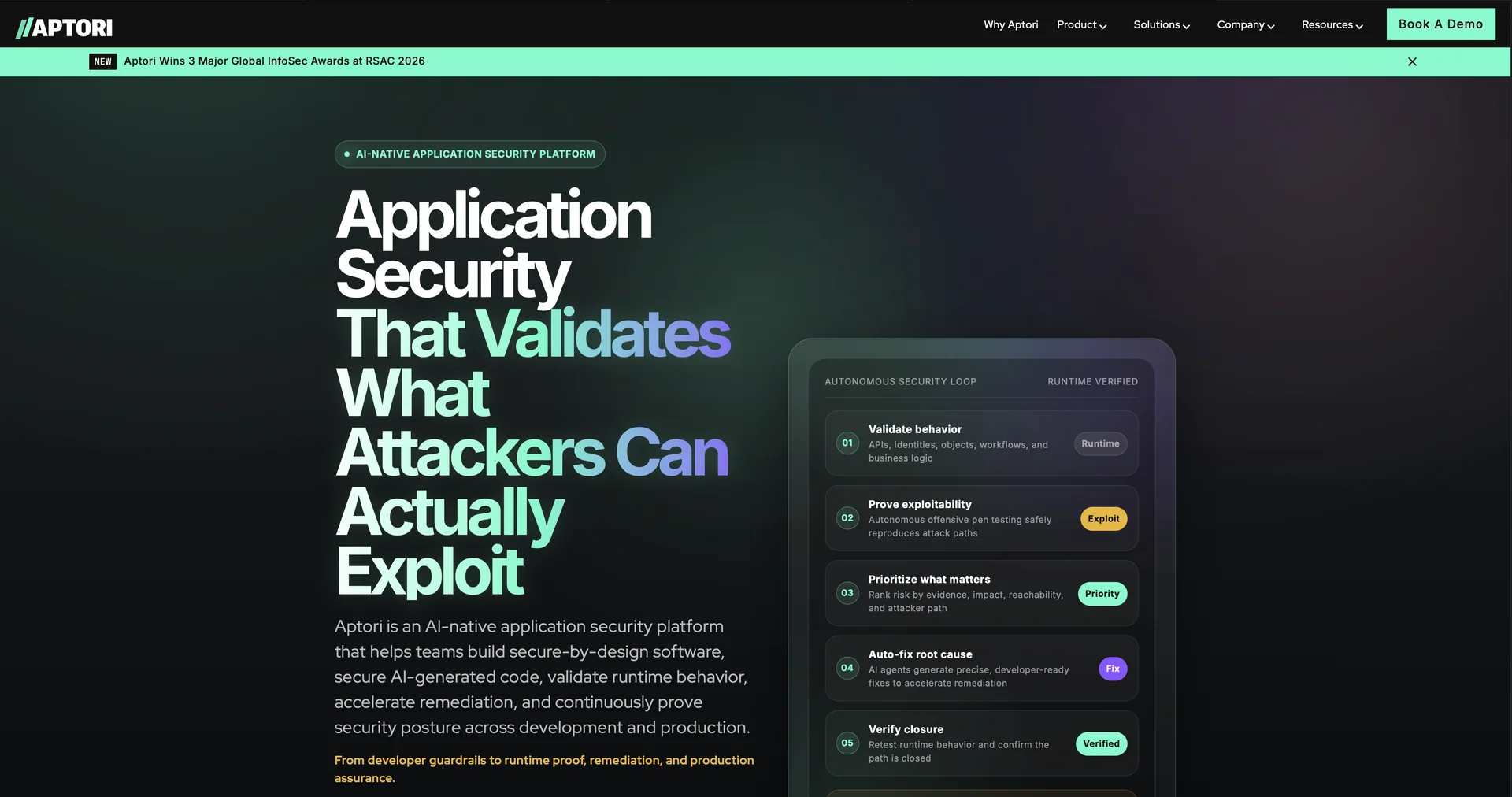This screenshot has height=797, width=1512.
Task: Click the NEW badge in banner
Action: (x=103, y=61)
